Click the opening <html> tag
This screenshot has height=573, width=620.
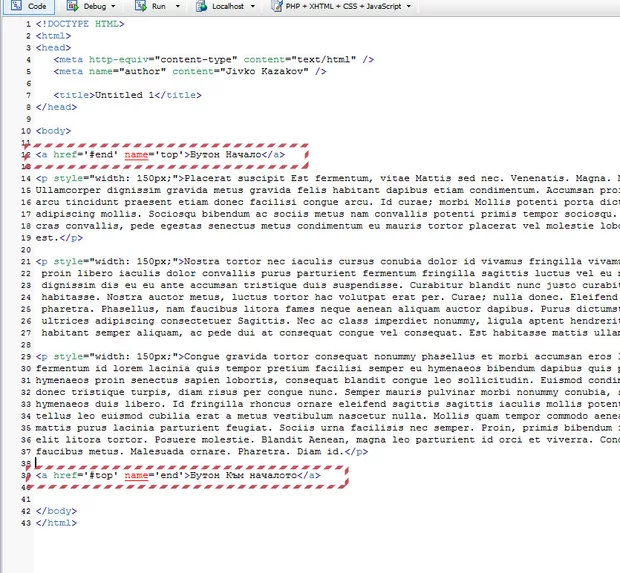coord(53,36)
